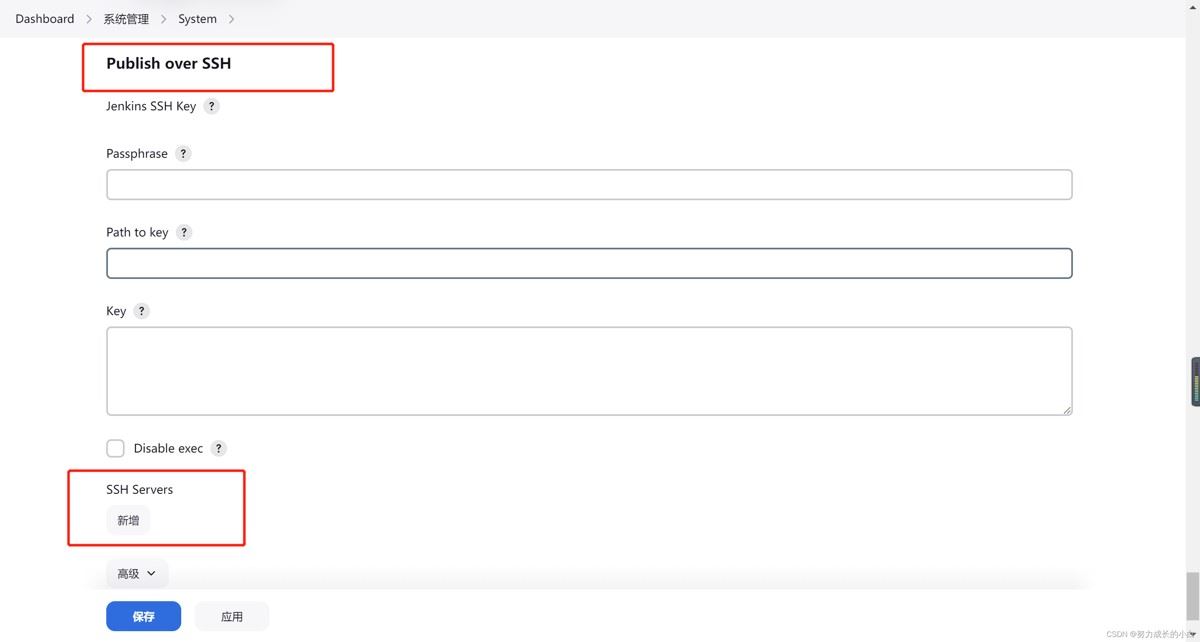Focus the Passphrase input field
The image size is (1200, 642).
pos(589,185)
